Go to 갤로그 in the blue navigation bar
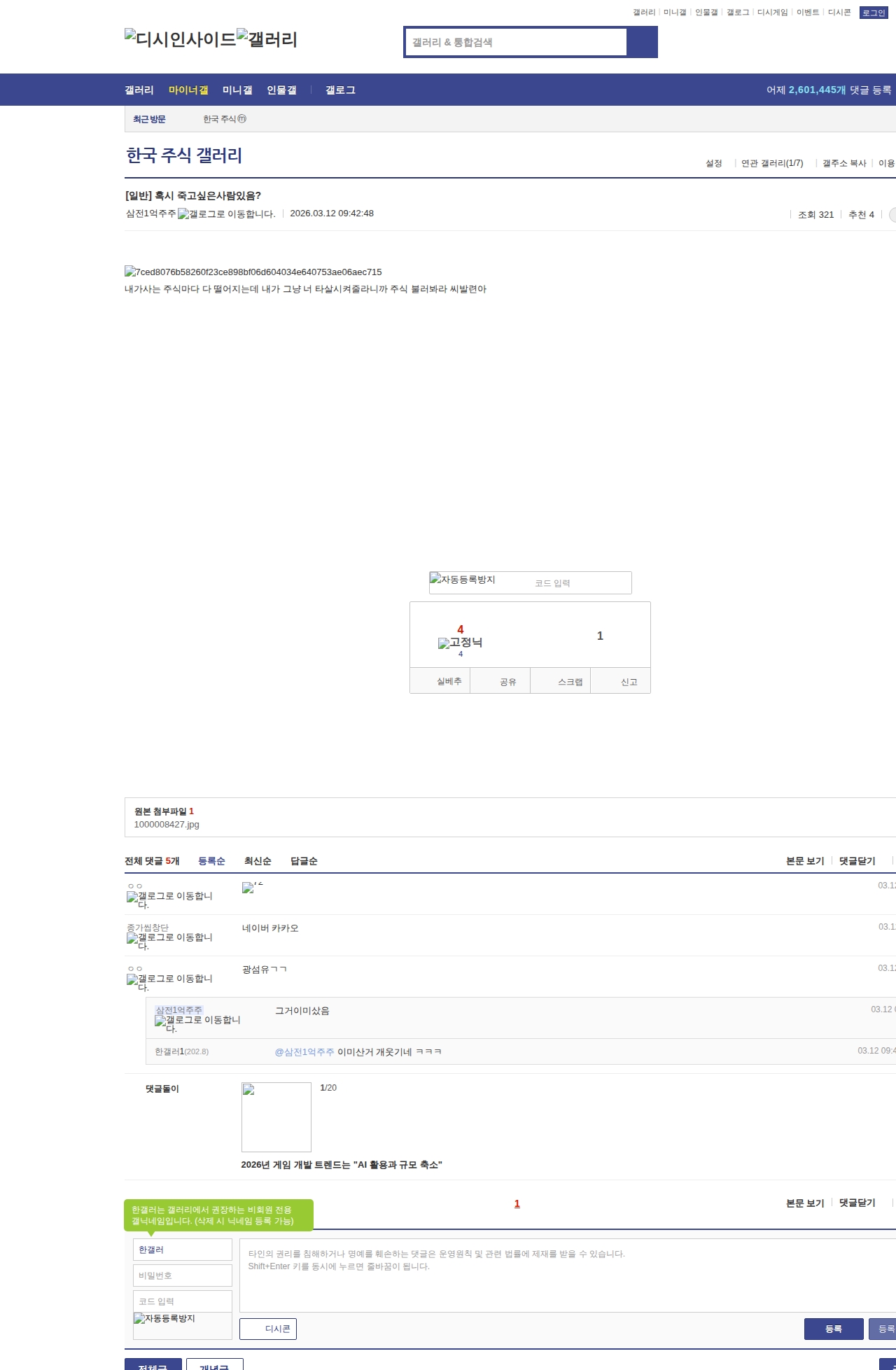The image size is (896, 1370). click(340, 90)
